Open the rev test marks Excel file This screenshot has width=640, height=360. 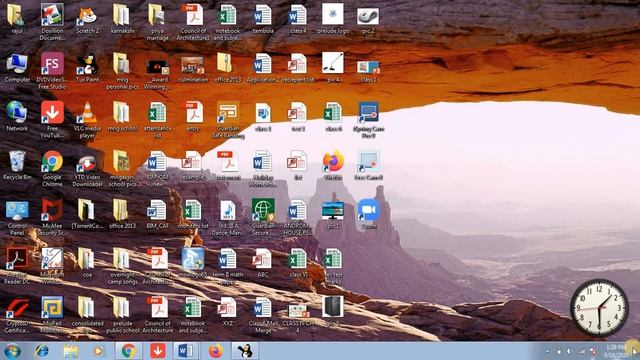(333, 266)
